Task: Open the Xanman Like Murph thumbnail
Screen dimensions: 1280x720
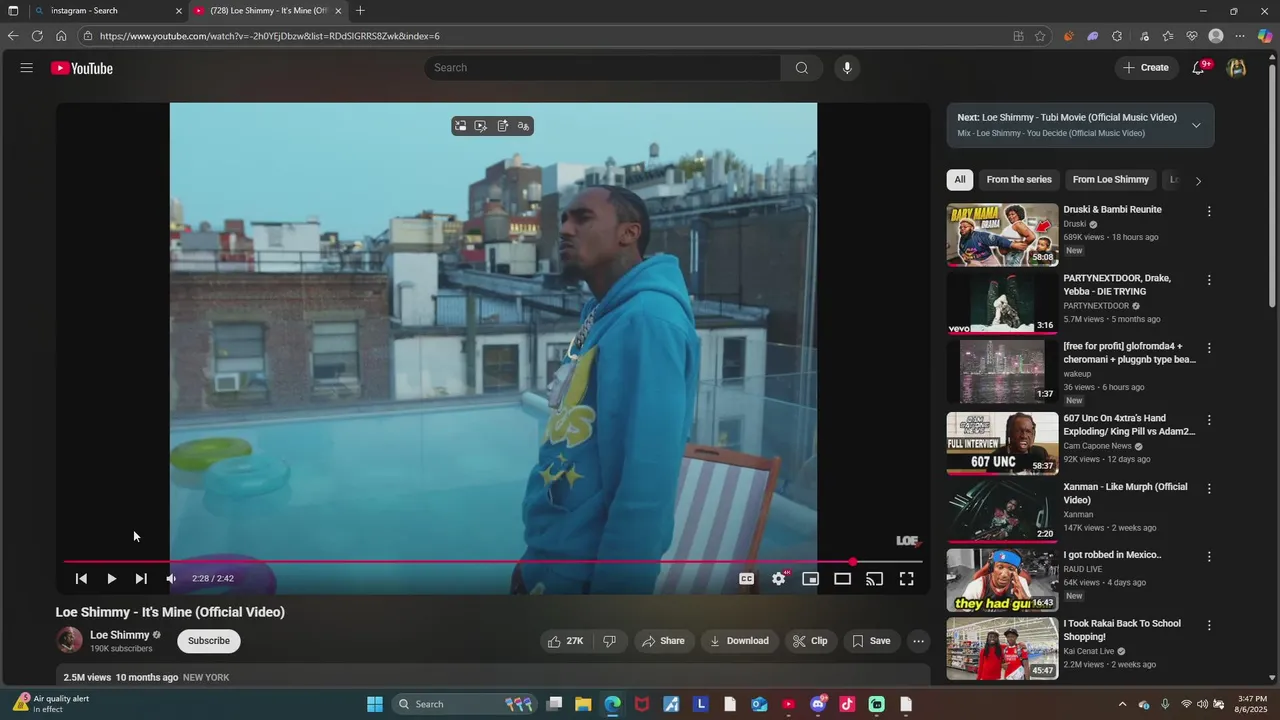Action: [x=1002, y=512]
